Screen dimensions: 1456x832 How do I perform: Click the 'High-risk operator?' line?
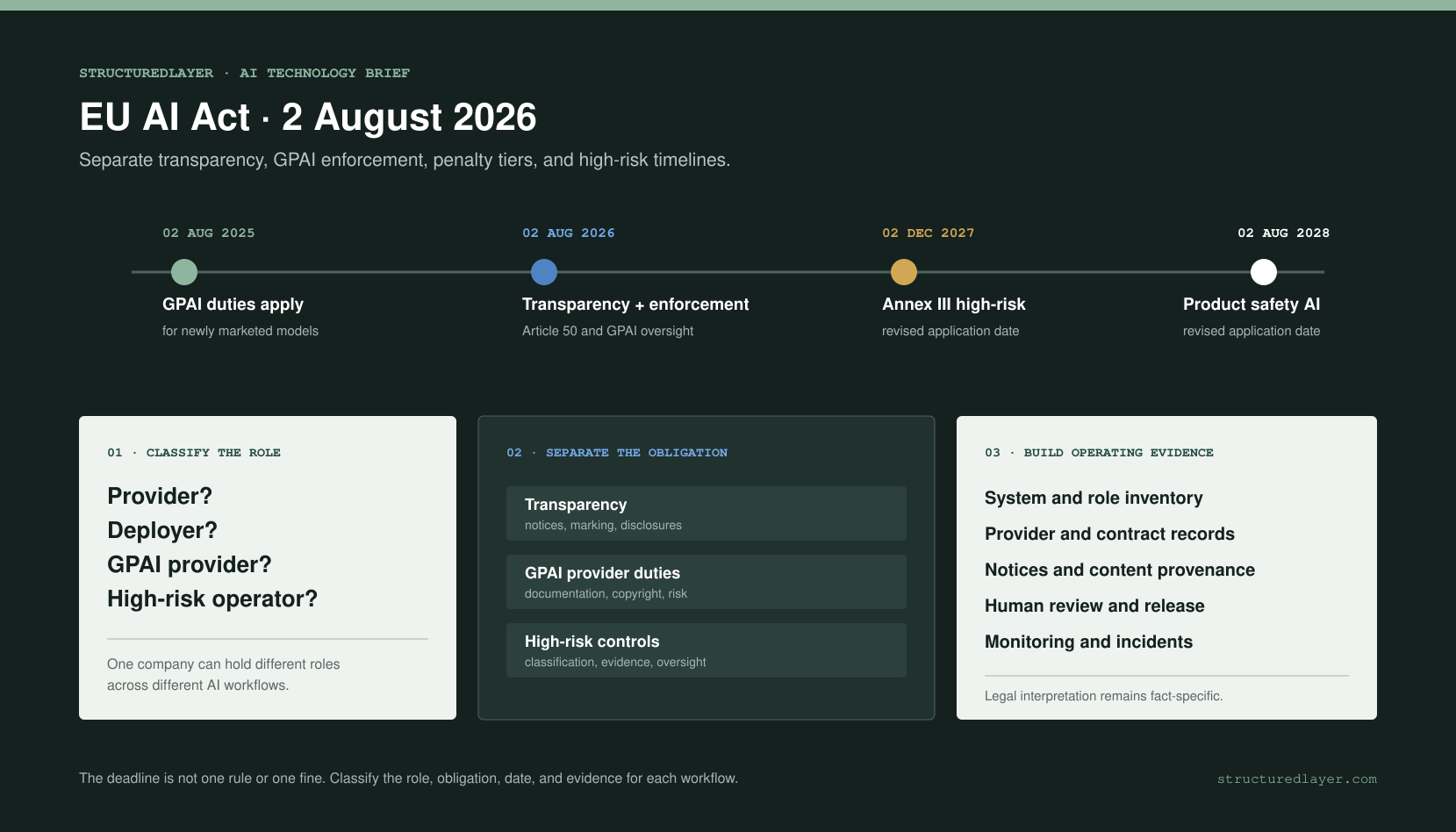(212, 599)
